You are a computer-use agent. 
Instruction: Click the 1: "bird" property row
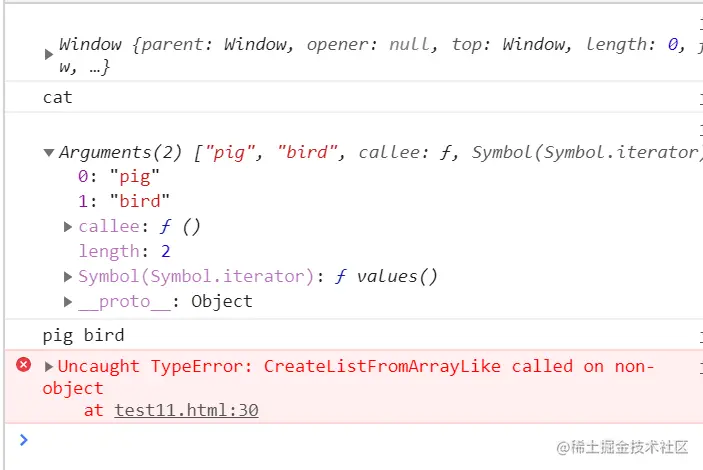pos(124,201)
